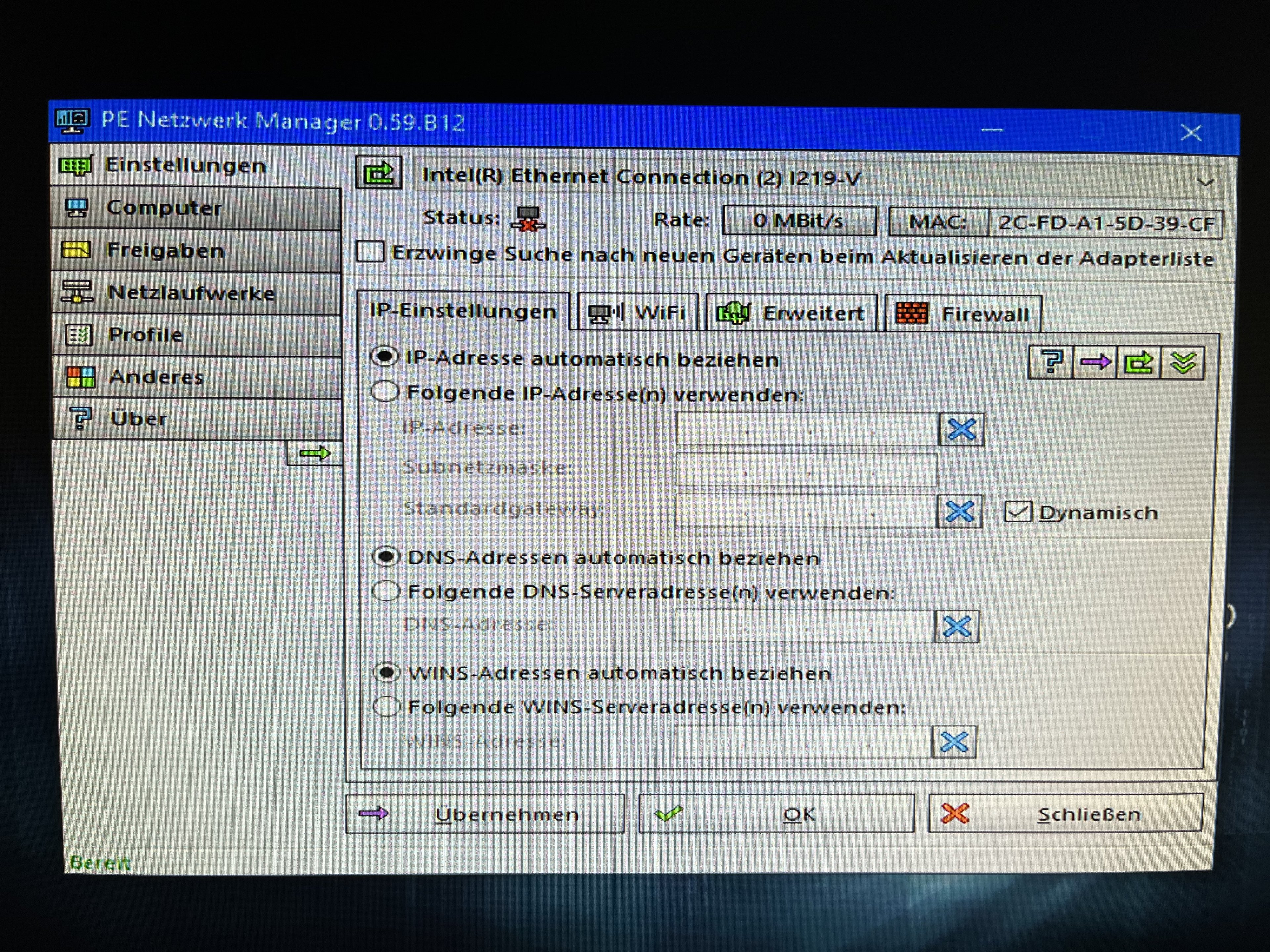Select Folgende DNS-Serveradresse(n) verwenden option

[x=386, y=590]
